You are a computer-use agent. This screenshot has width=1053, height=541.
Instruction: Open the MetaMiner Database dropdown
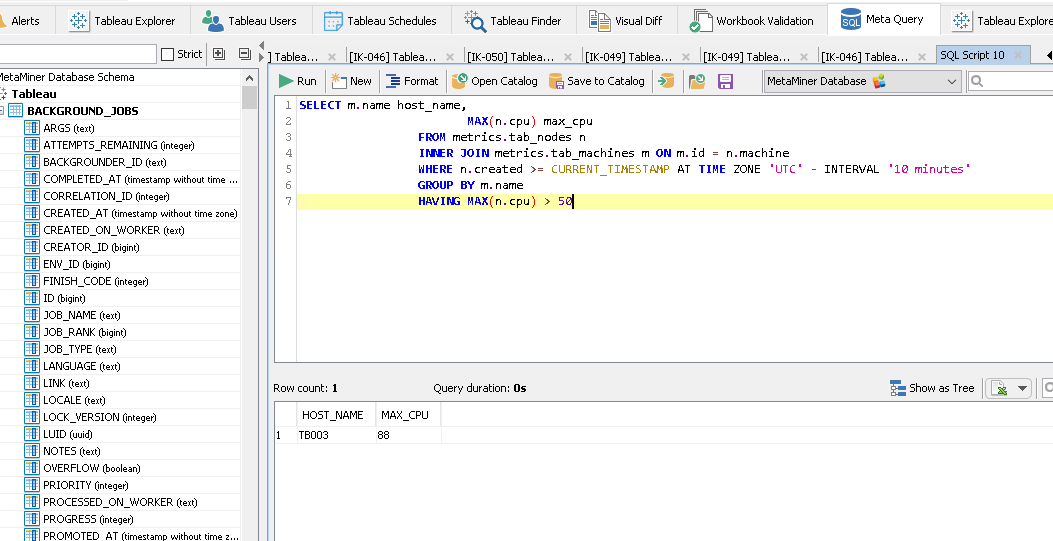(862, 81)
